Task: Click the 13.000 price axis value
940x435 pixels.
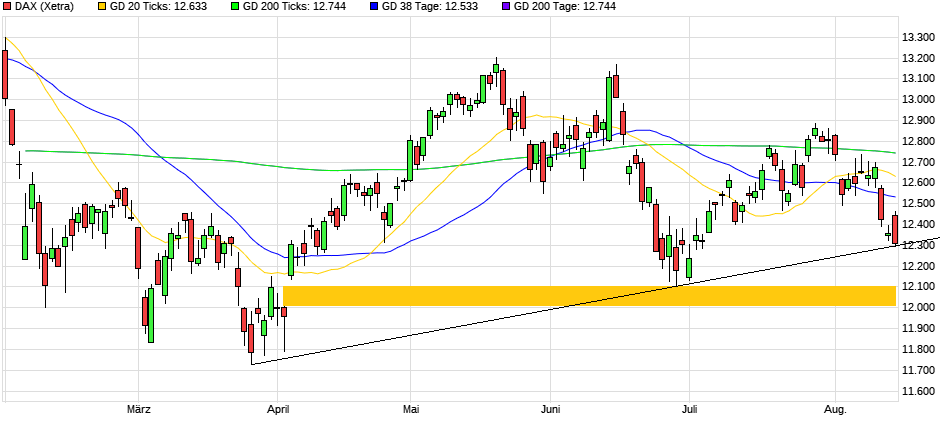Action: pyautogui.click(x=918, y=99)
